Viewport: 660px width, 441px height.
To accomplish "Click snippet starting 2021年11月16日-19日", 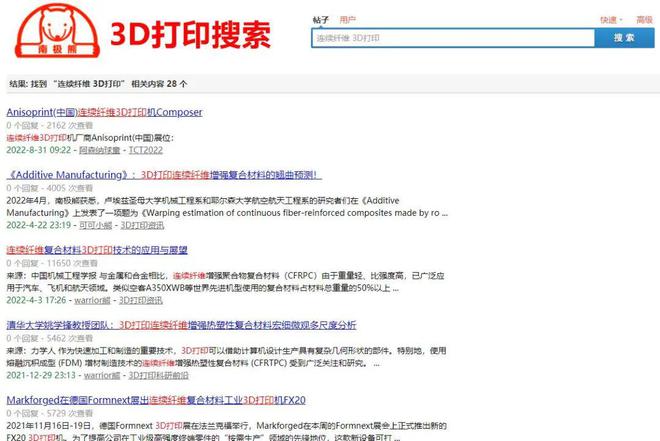I will 226,431.
